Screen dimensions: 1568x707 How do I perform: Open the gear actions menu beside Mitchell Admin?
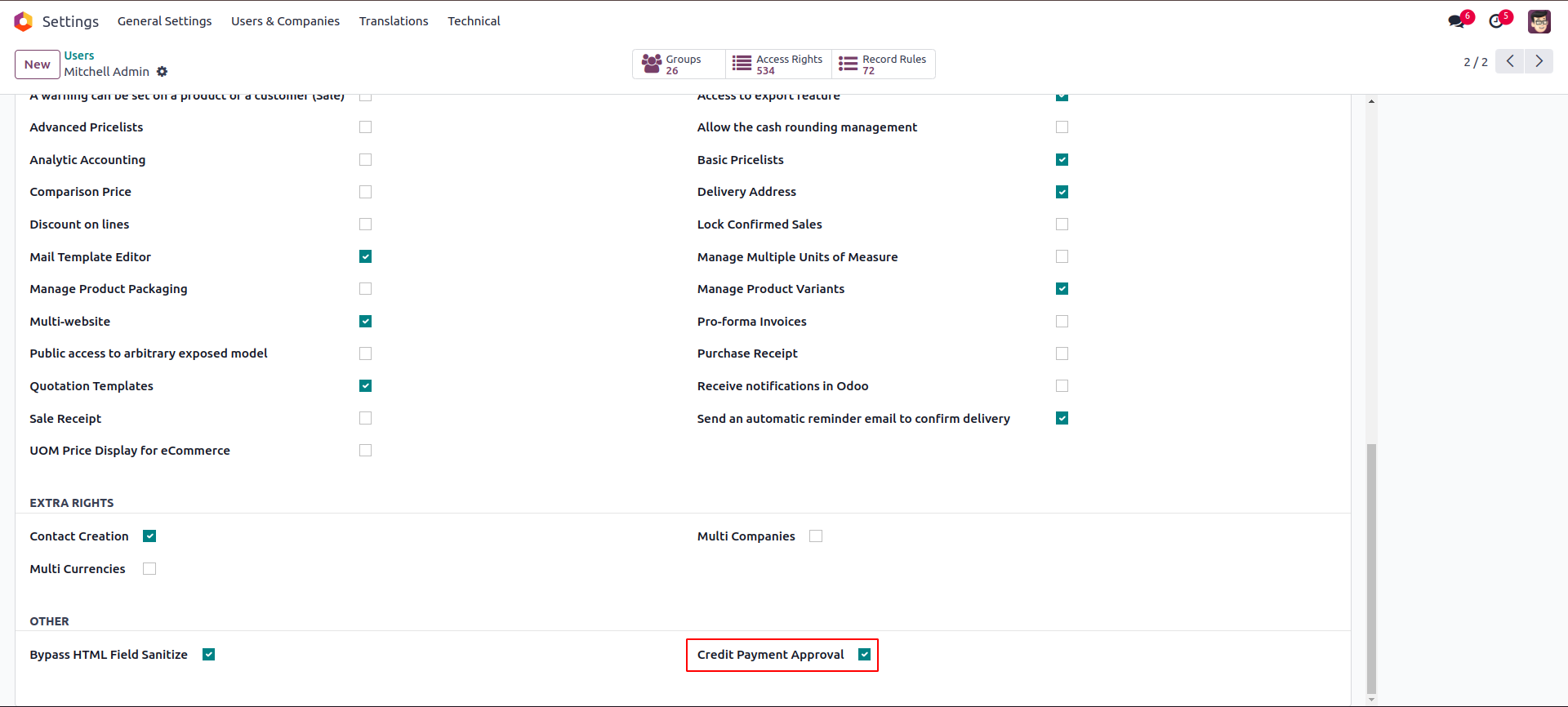pos(162,72)
